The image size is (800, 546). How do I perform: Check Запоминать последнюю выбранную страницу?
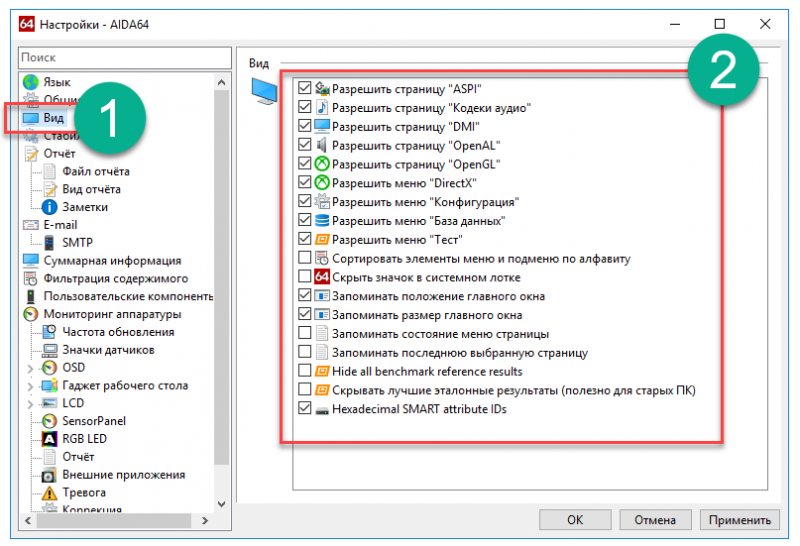[x=305, y=353]
